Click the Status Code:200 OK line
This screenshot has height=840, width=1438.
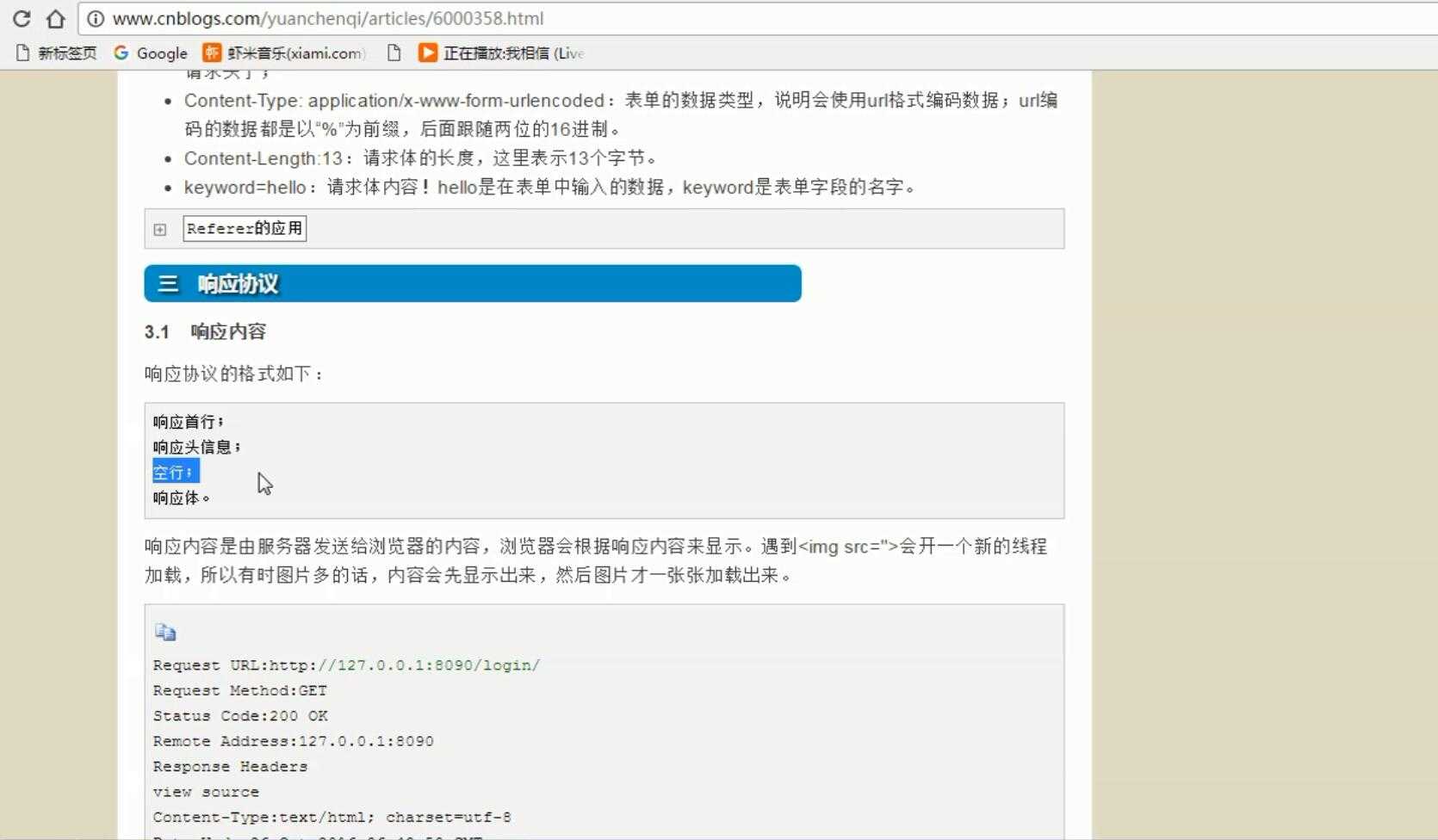[240, 715]
